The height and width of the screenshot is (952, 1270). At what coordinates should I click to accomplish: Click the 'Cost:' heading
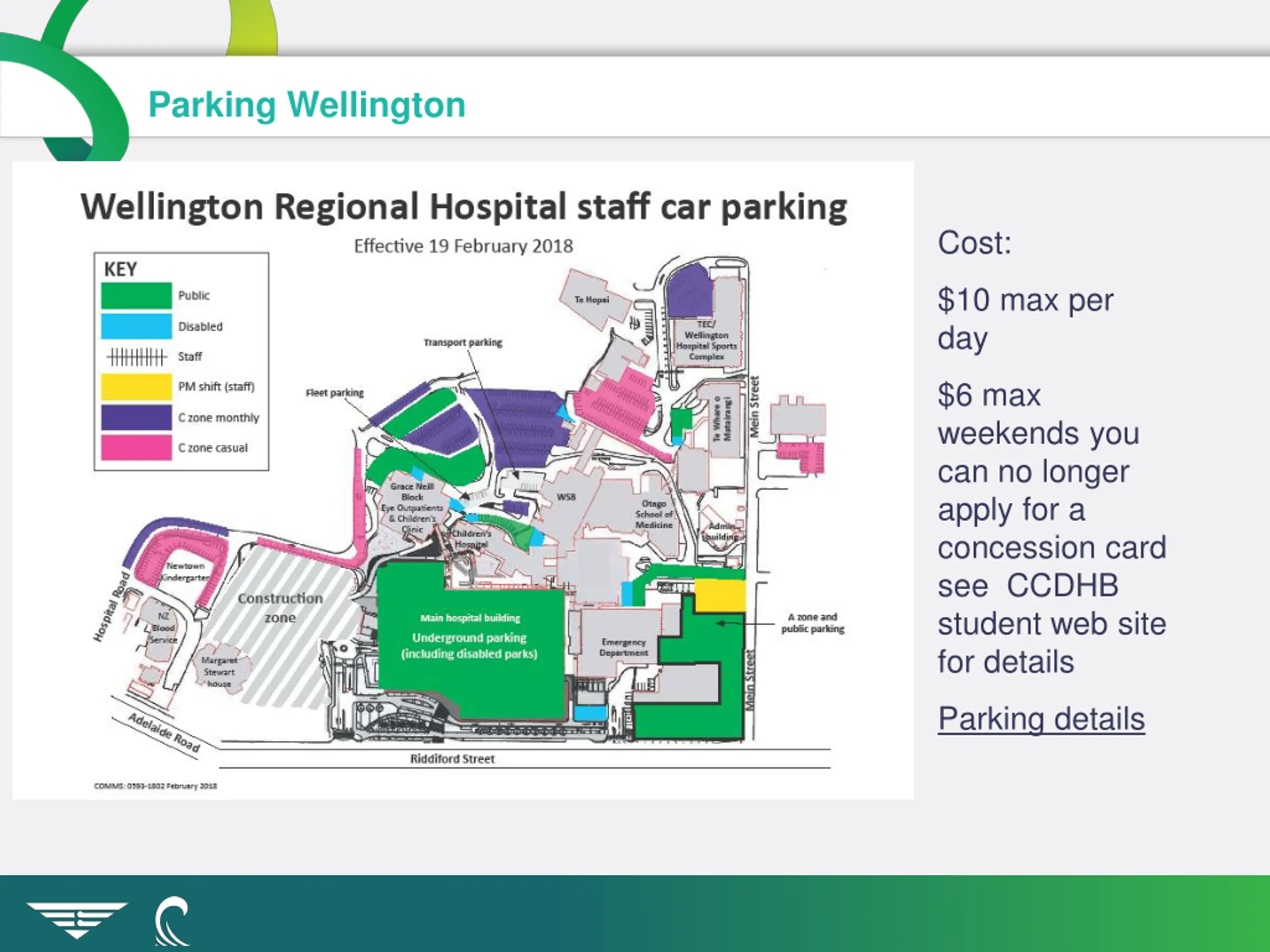point(974,243)
